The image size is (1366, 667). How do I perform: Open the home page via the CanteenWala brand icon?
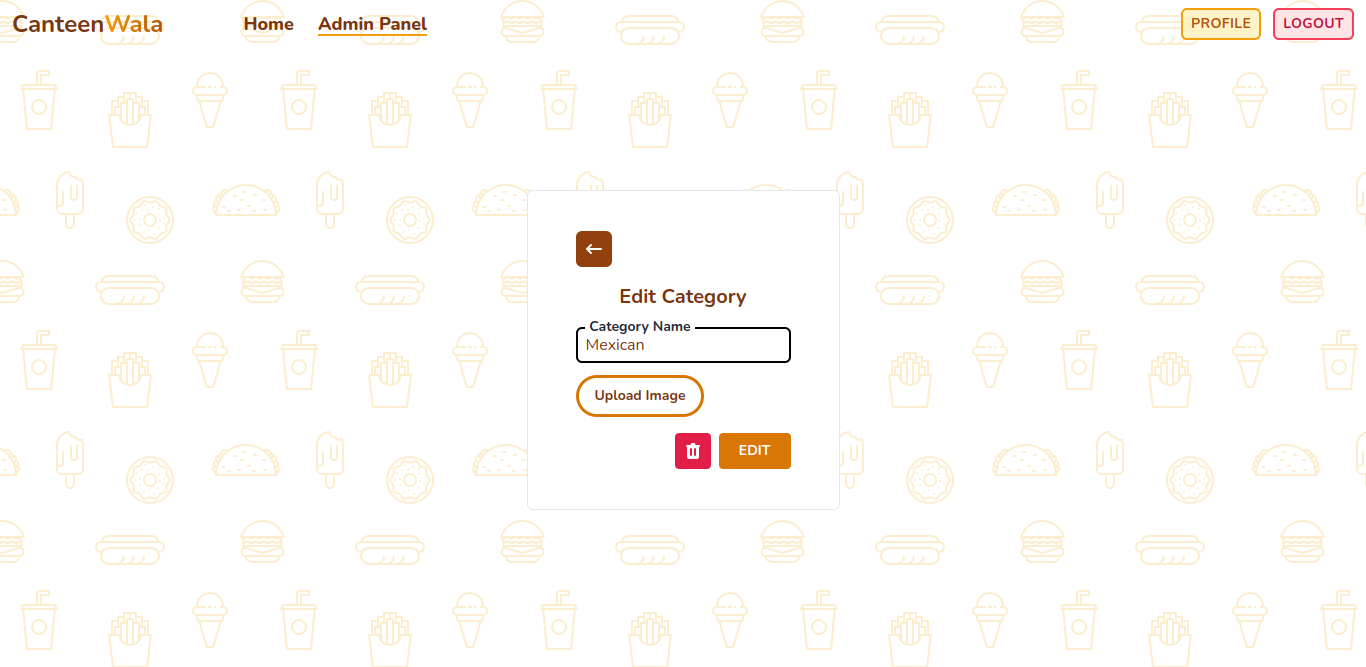(86, 23)
